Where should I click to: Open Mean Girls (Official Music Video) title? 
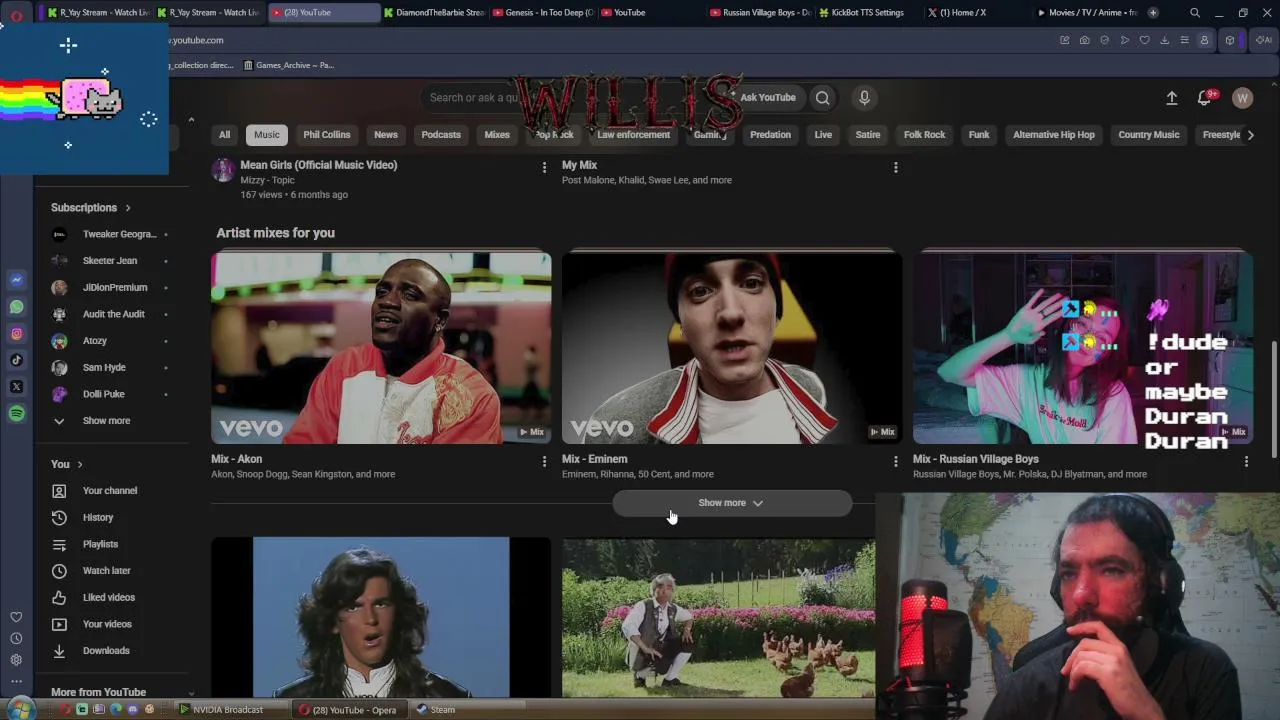(319, 165)
